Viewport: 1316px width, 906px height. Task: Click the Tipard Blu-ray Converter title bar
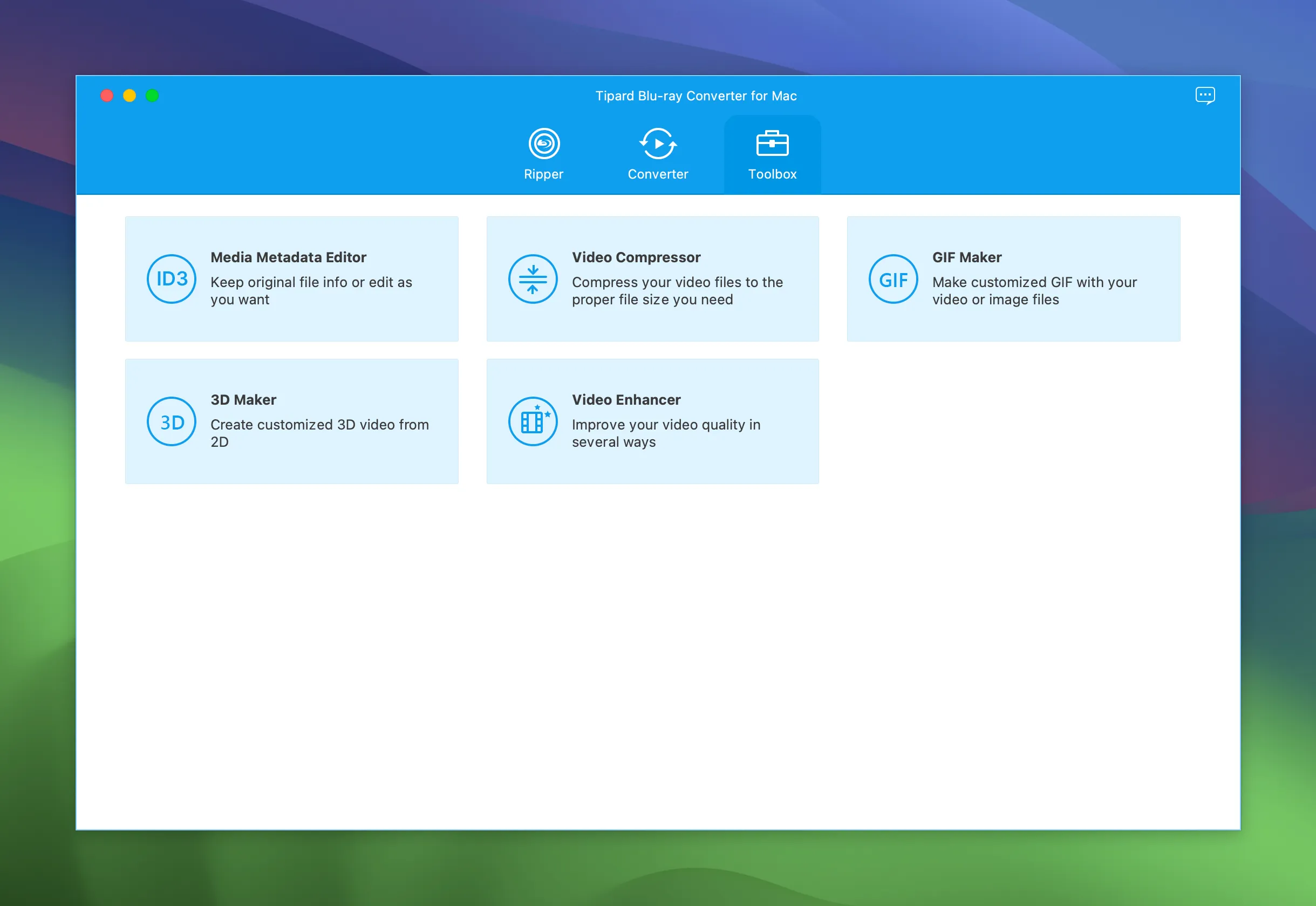coord(697,96)
